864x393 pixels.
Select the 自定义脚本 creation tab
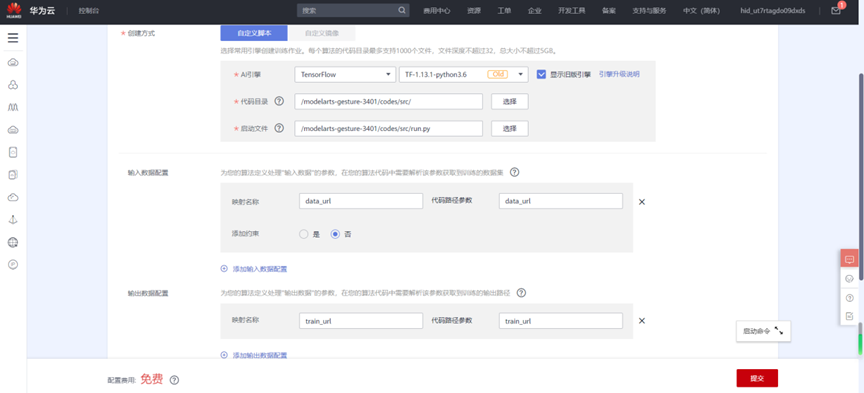coord(254,33)
